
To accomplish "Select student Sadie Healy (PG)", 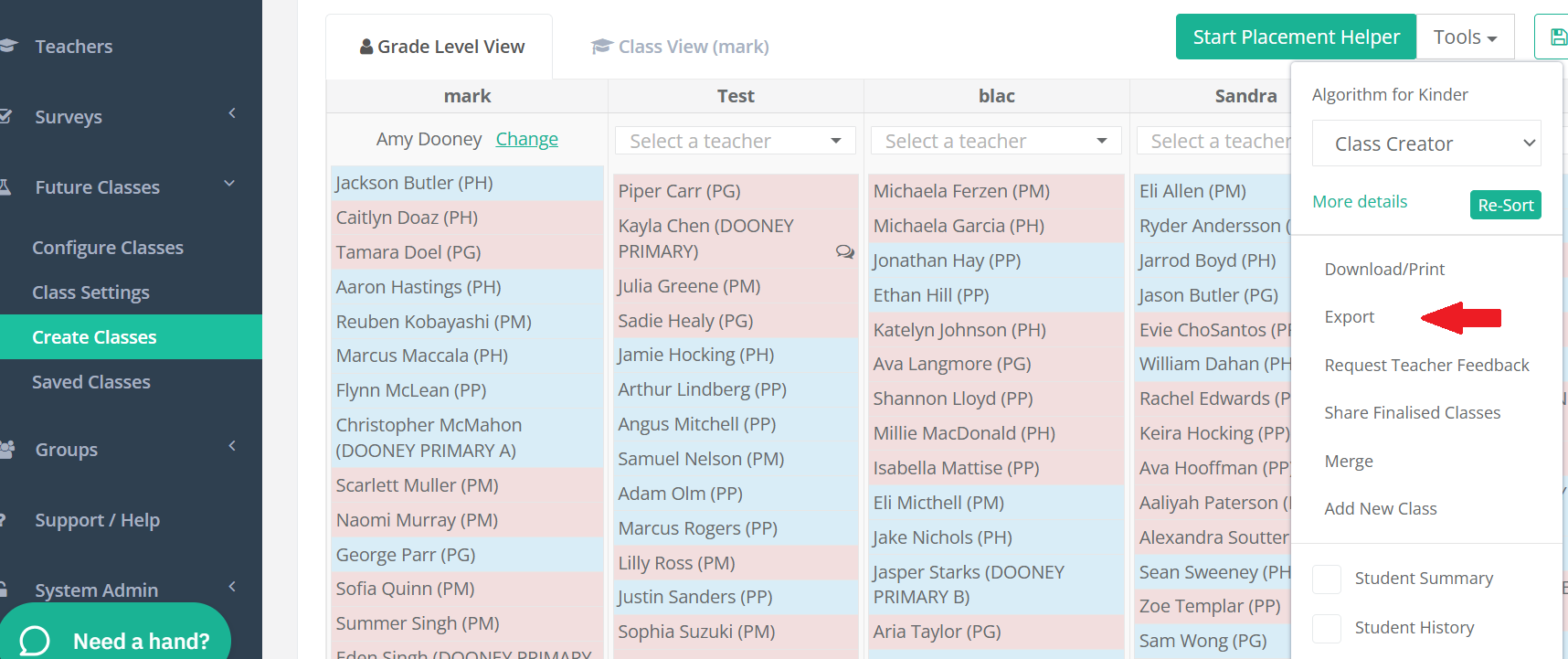I will 735,321.
